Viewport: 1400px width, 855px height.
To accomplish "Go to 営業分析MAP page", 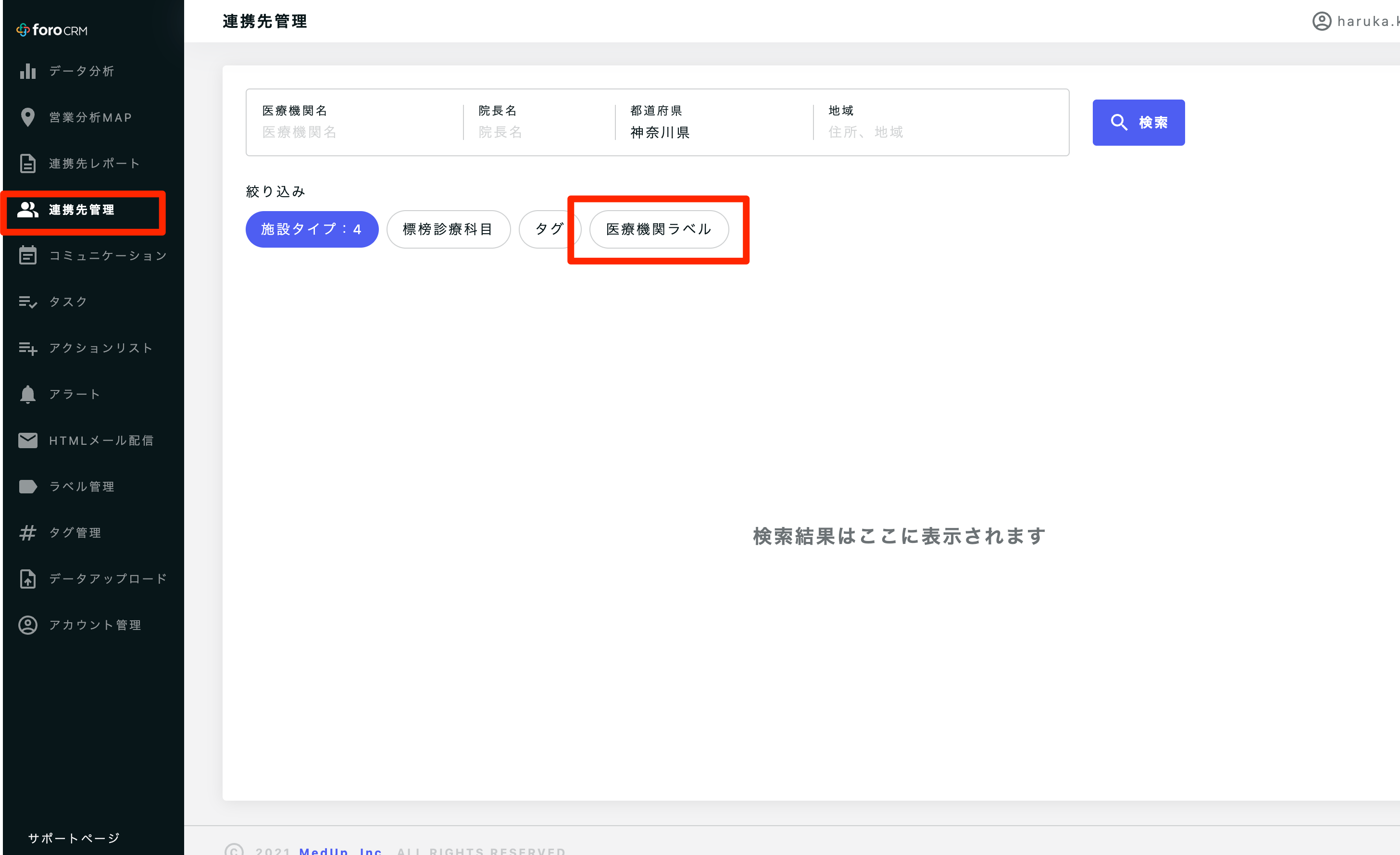I will pyautogui.click(x=91, y=117).
